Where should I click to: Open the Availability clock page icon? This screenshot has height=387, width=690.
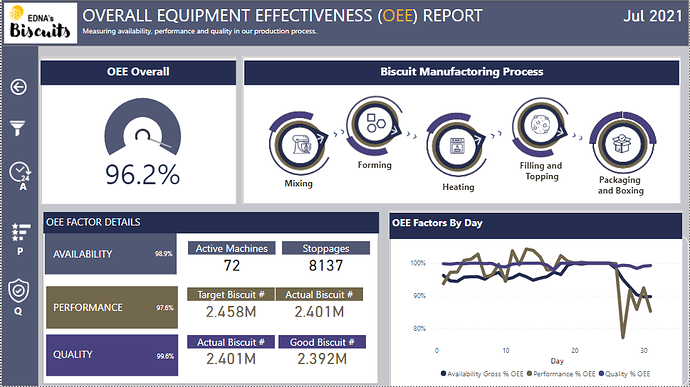coord(20,176)
